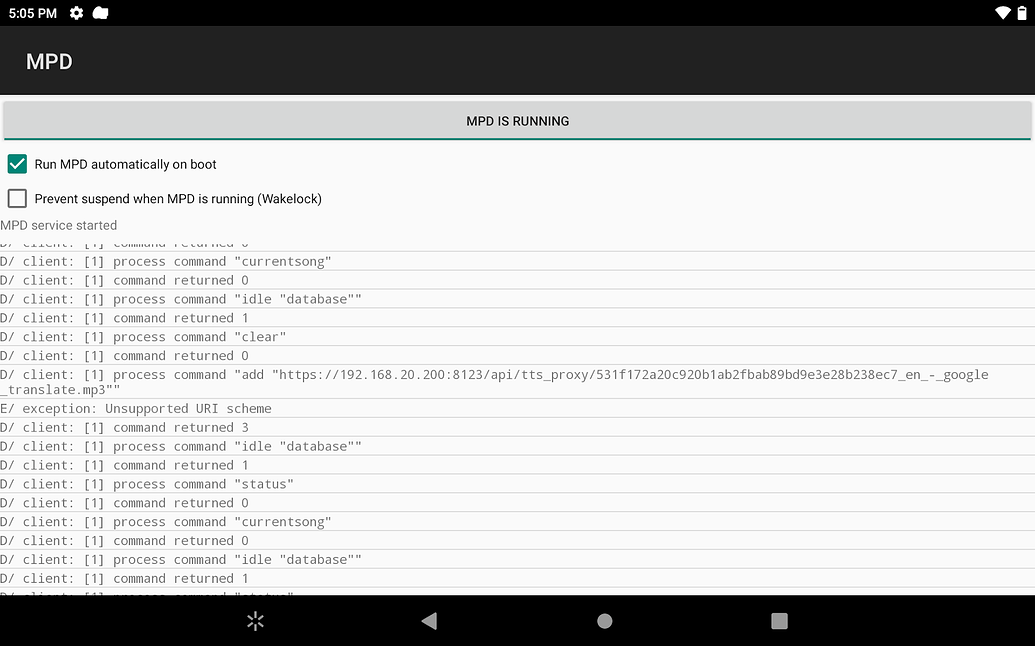Tap the Back navigation arrow
Viewport: 1035px width, 646px height.
429,620
